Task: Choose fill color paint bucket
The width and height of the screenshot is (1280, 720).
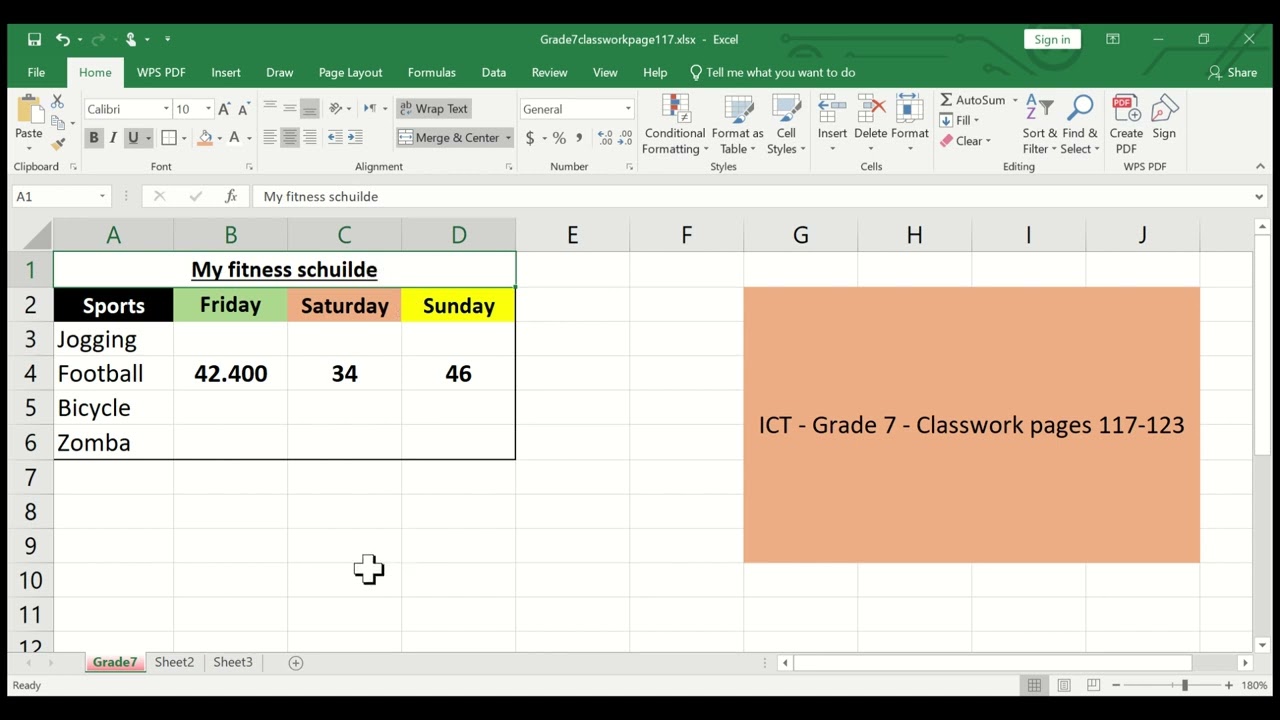Action: (x=205, y=138)
